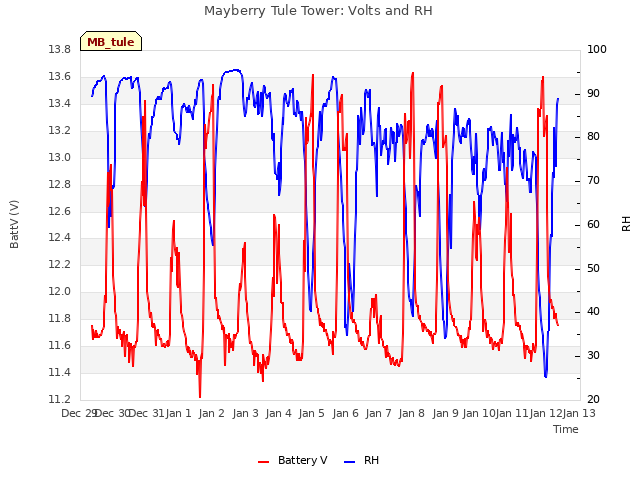Click the 20 RH tick label

593,399
